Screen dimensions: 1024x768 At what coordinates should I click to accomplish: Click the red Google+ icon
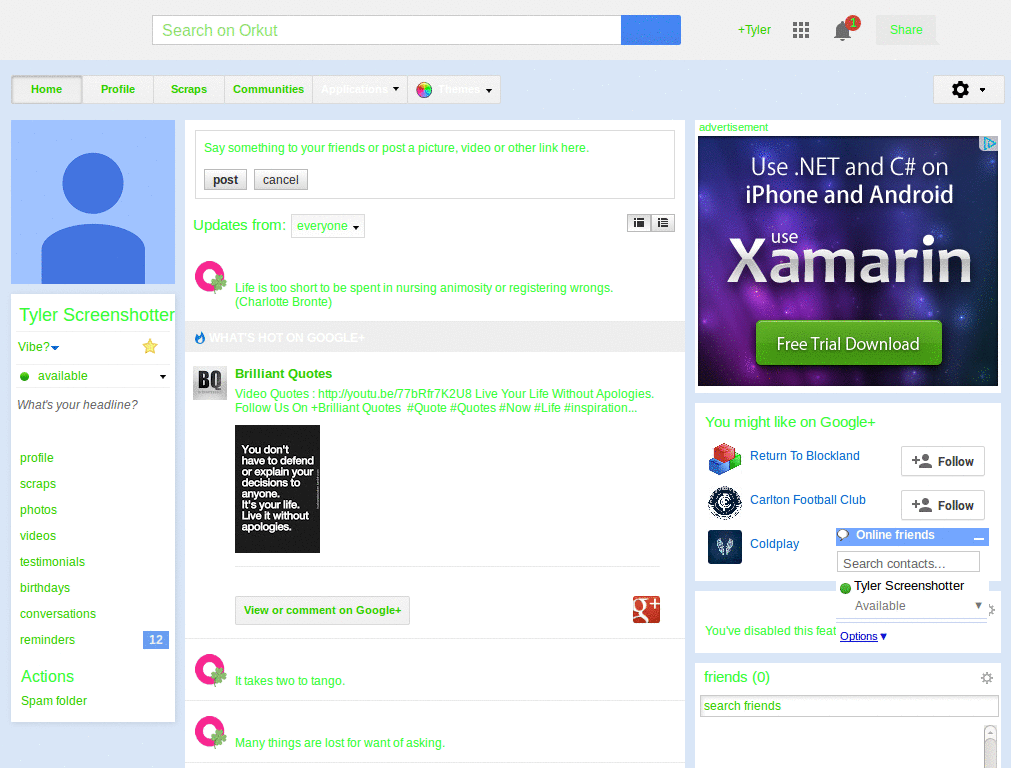point(646,609)
